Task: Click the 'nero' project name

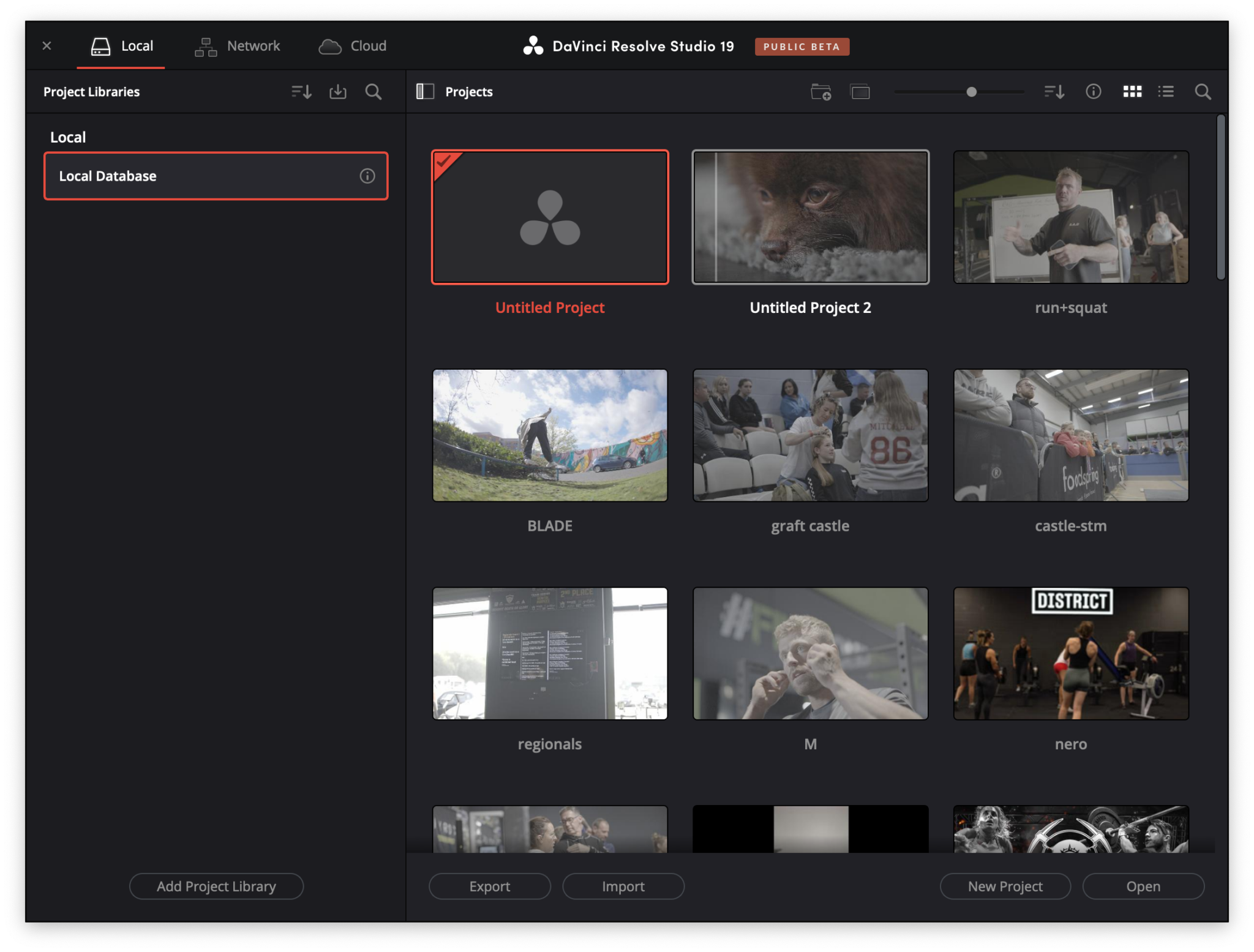Action: coord(1070,744)
